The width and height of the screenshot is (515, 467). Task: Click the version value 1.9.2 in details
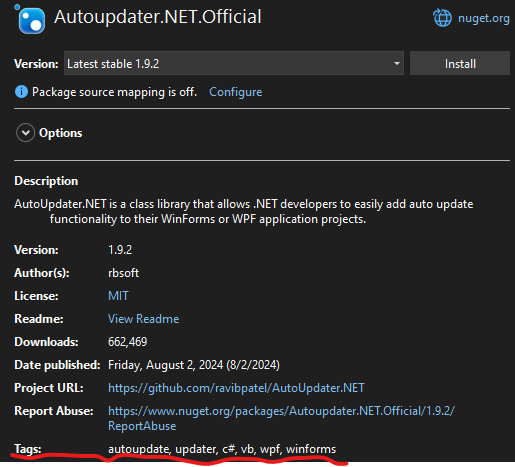[120, 250]
